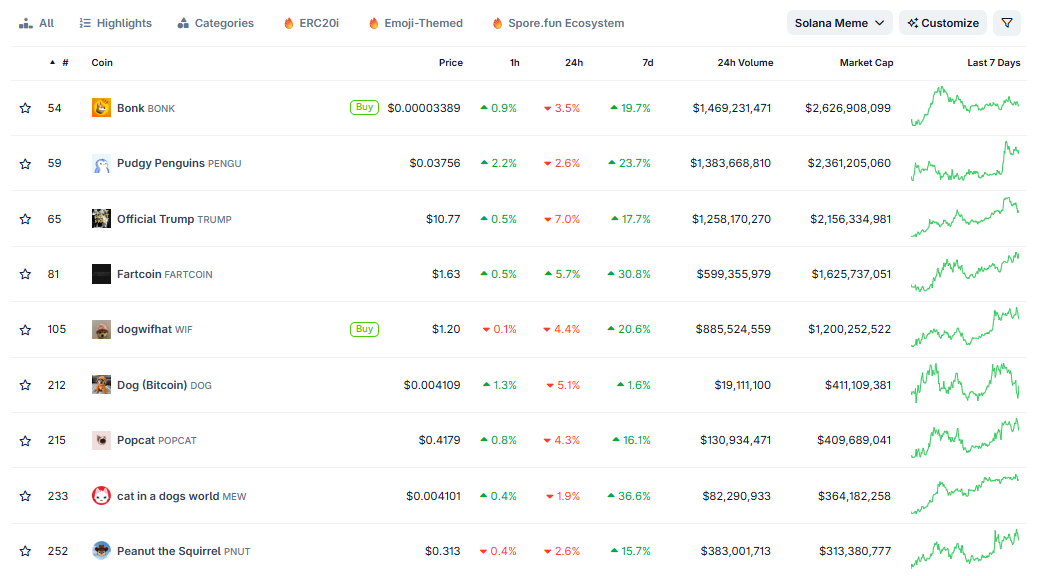Click the Peanut the Squirrel coin logo

(x=101, y=551)
